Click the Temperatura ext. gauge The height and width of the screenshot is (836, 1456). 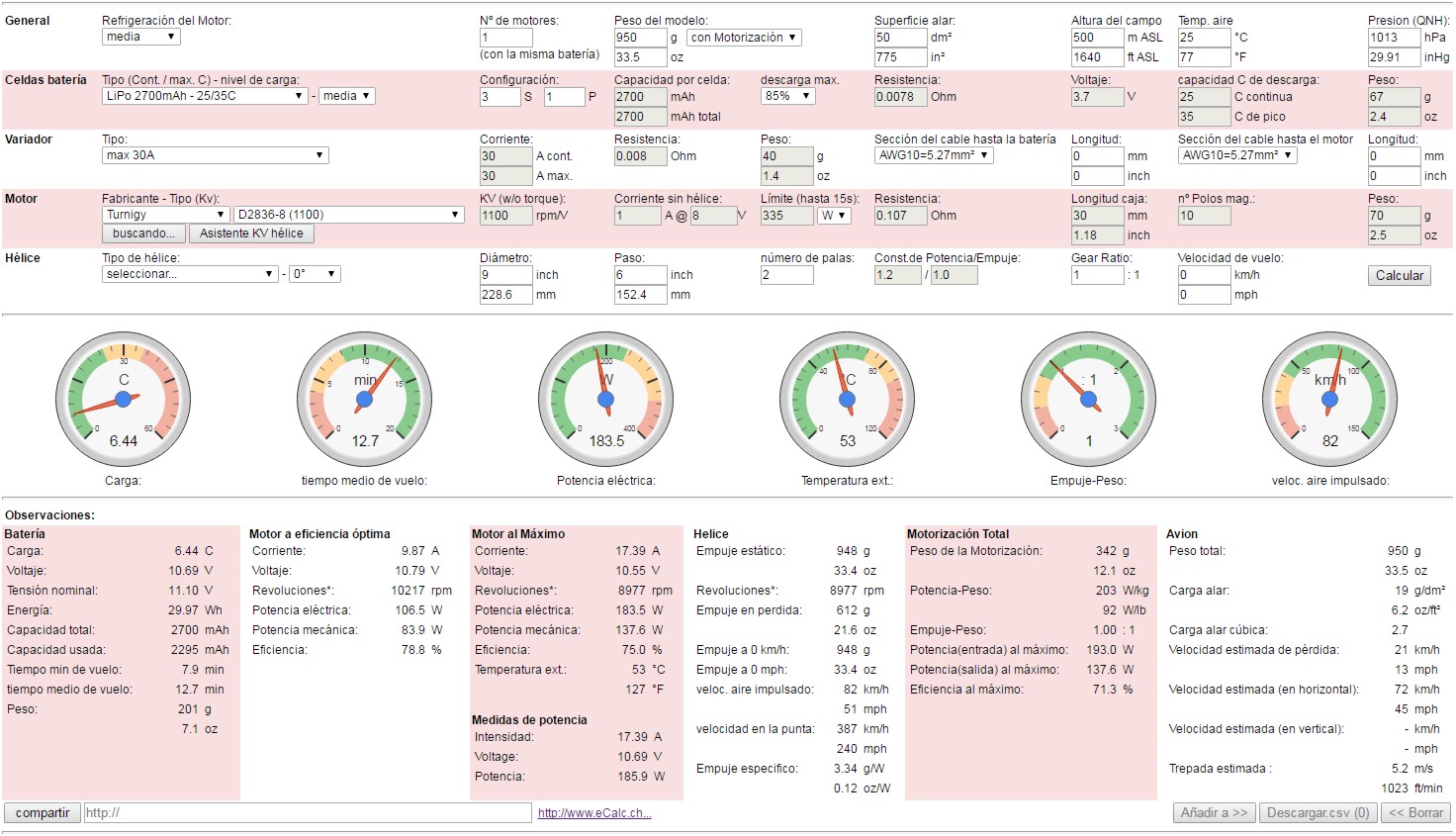point(848,400)
